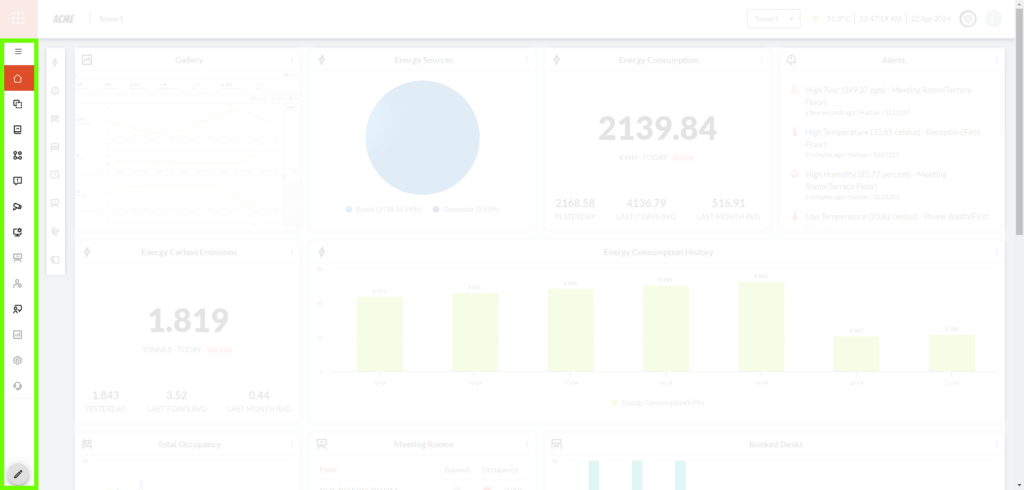Open the Gallery card's three-dot menu

coord(292,60)
